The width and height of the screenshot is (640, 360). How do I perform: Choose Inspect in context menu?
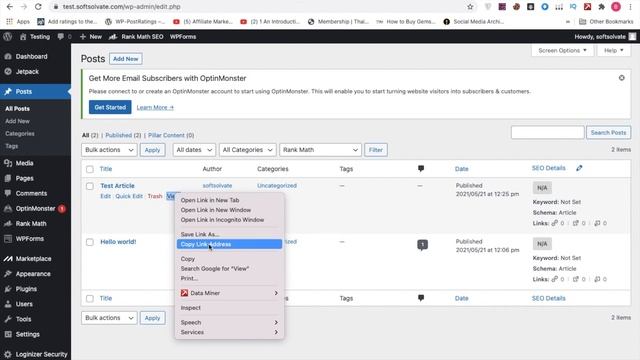point(229,308)
